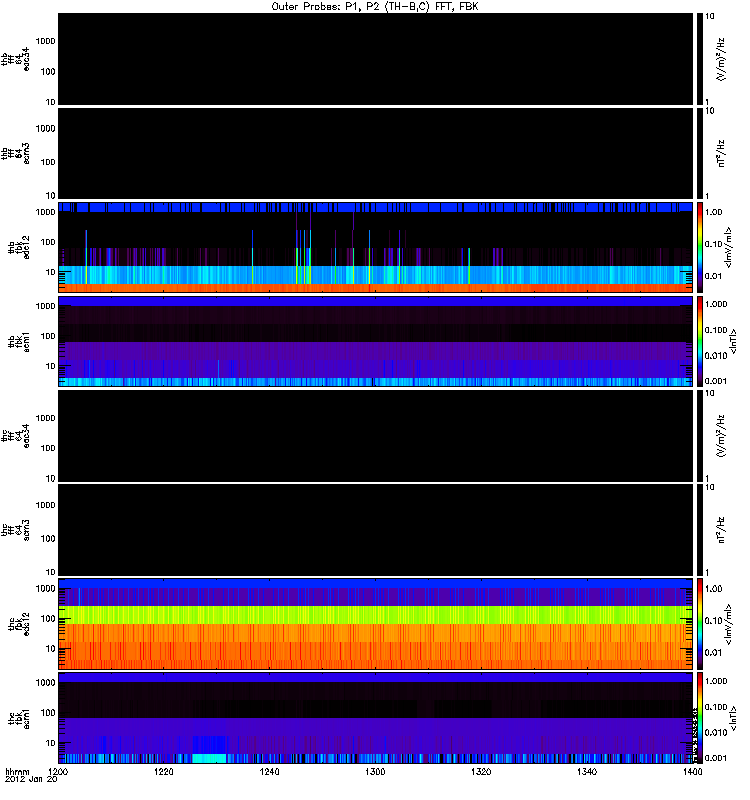Viewport: 750px width, 800px height.
Task: Click the 'nT²/Hz' unit label of thb scm3
Action: (x=721, y=153)
